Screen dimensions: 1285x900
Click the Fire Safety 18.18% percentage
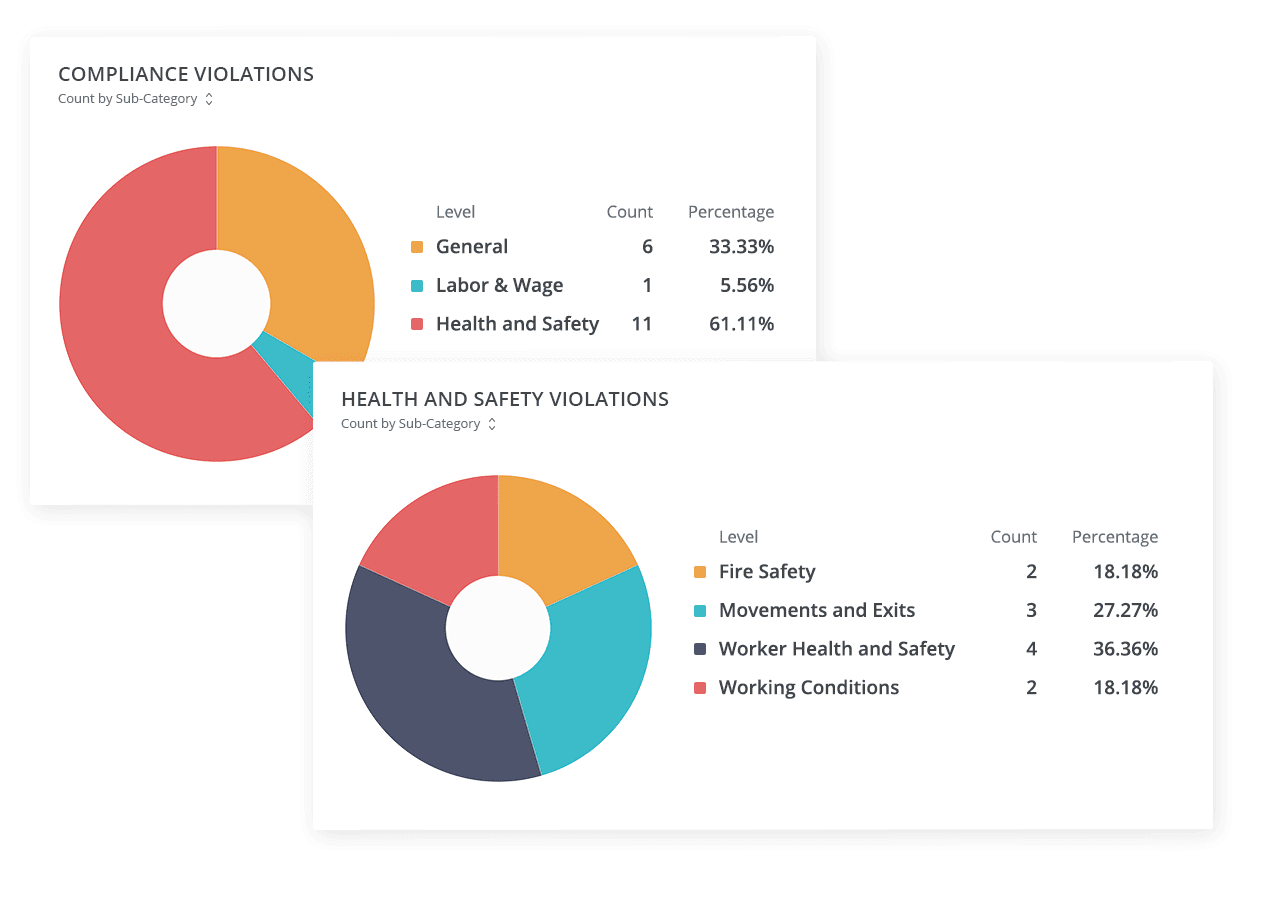1125,572
